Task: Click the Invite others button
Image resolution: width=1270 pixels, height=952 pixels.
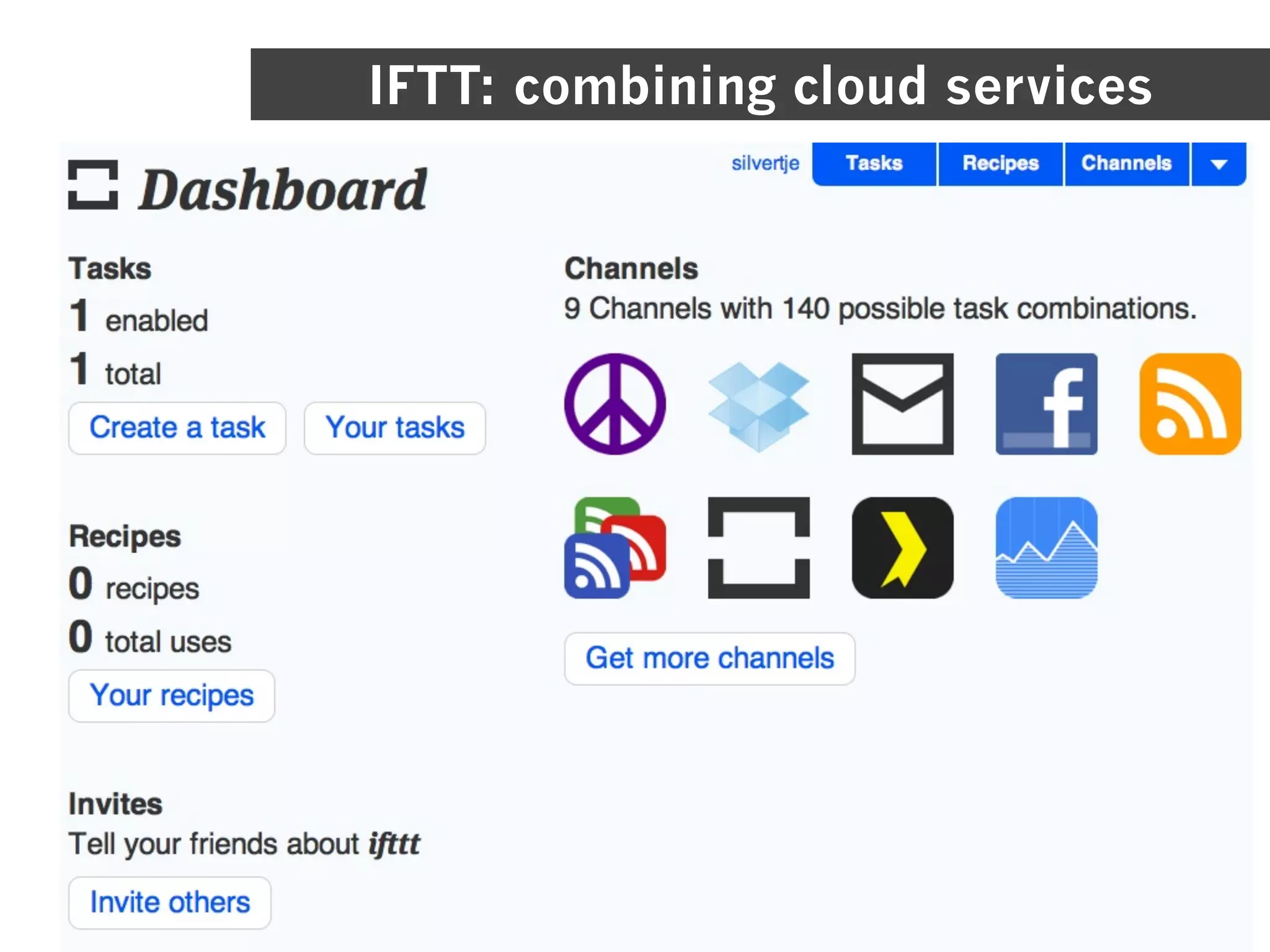Action: tap(170, 902)
